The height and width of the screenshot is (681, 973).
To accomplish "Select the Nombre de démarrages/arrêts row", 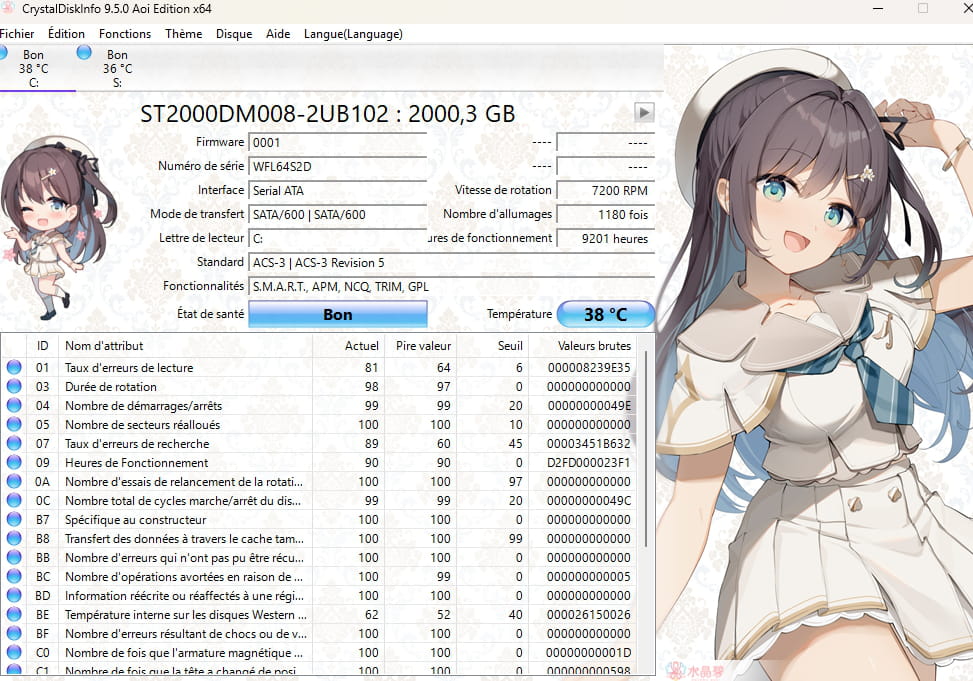I will [319, 405].
